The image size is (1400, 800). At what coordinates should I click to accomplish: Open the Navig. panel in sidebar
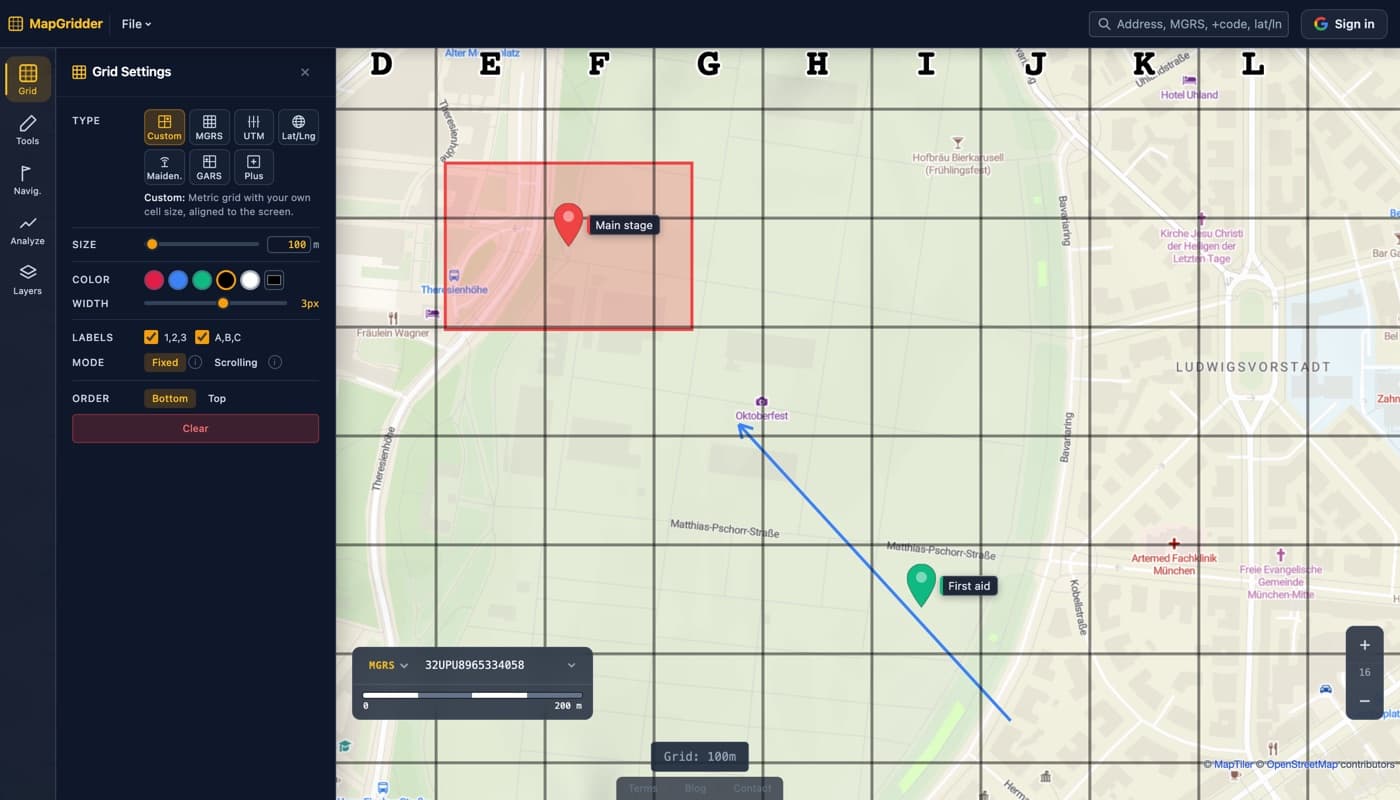27,180
